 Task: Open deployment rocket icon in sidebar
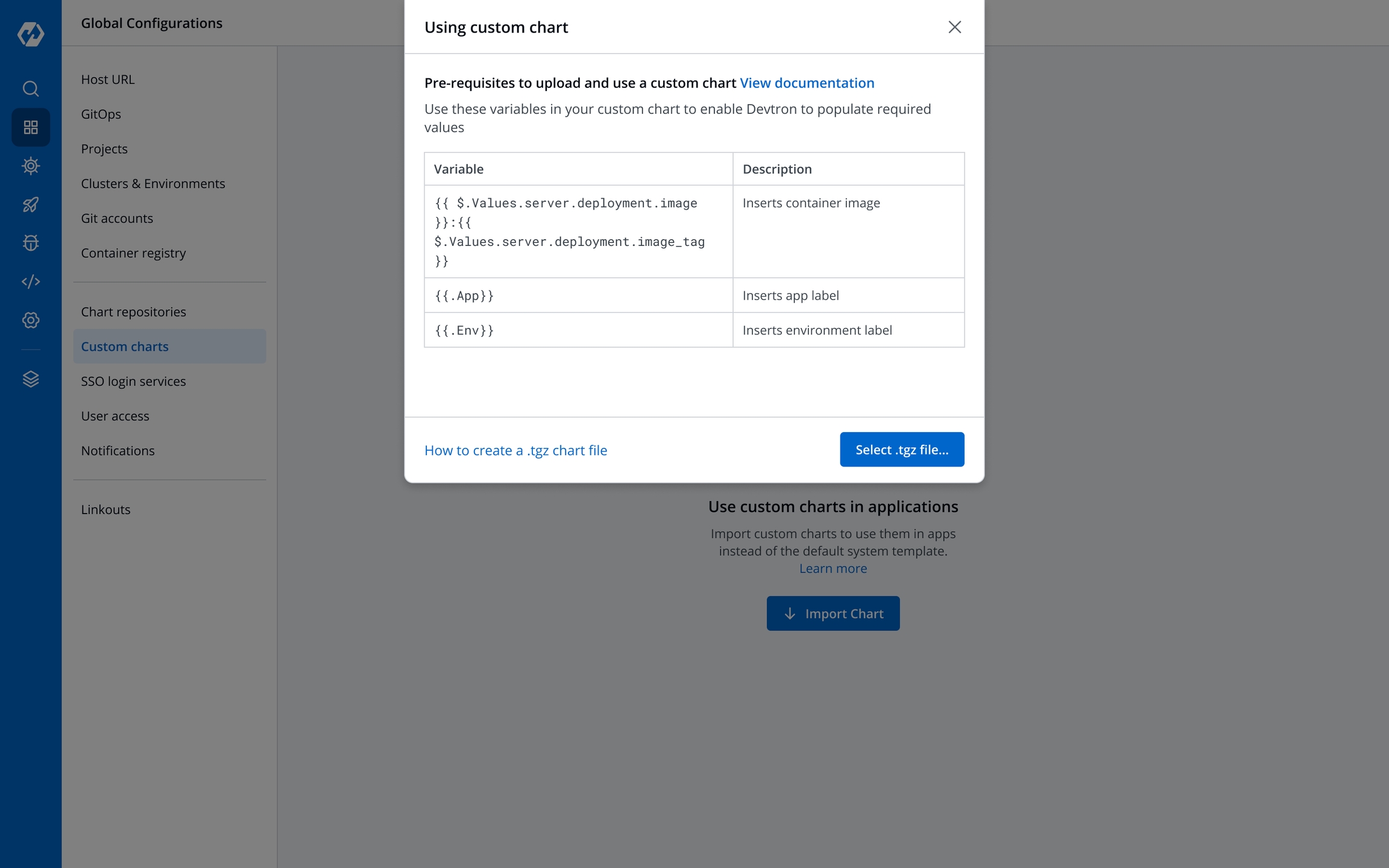31,204
